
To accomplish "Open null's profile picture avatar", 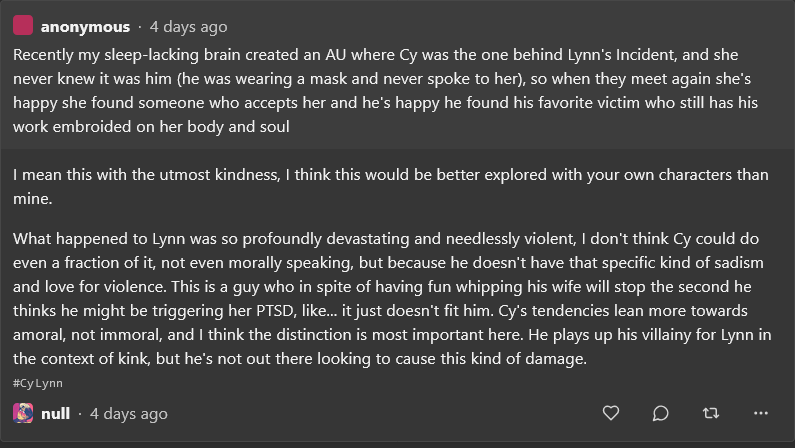I will pos(24,413).
